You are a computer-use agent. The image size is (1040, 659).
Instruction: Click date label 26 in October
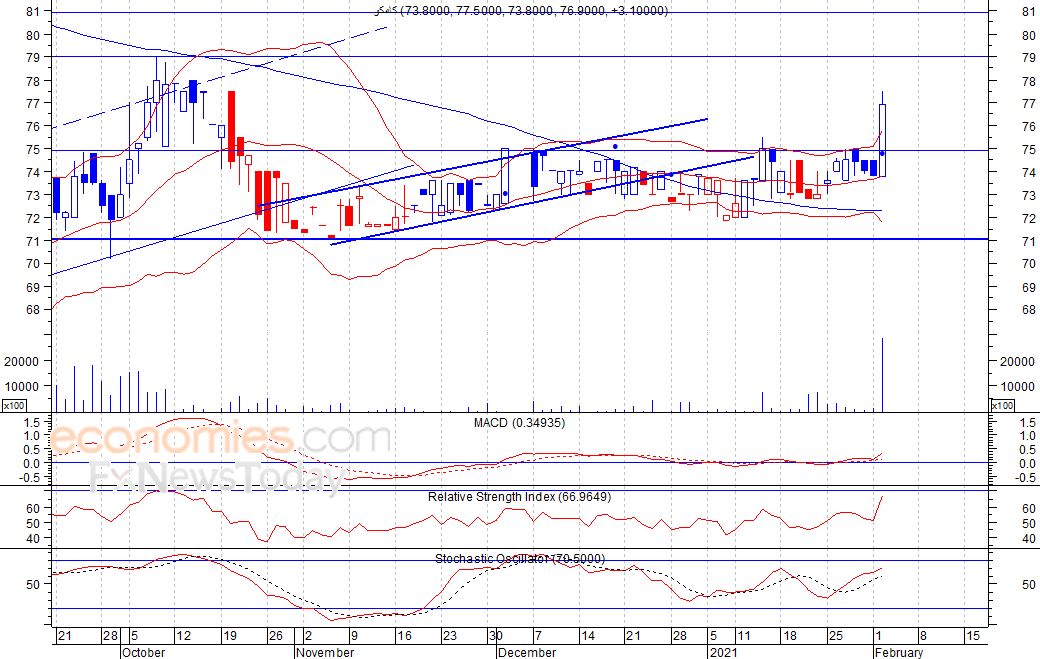coord(275,636)
